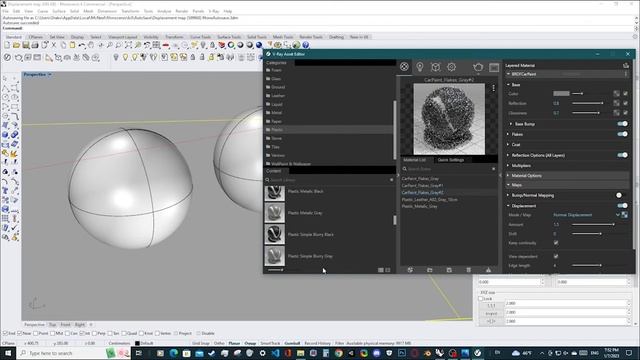
Task: Click the displacement map texture slot icon
Action: click(624, 215)
